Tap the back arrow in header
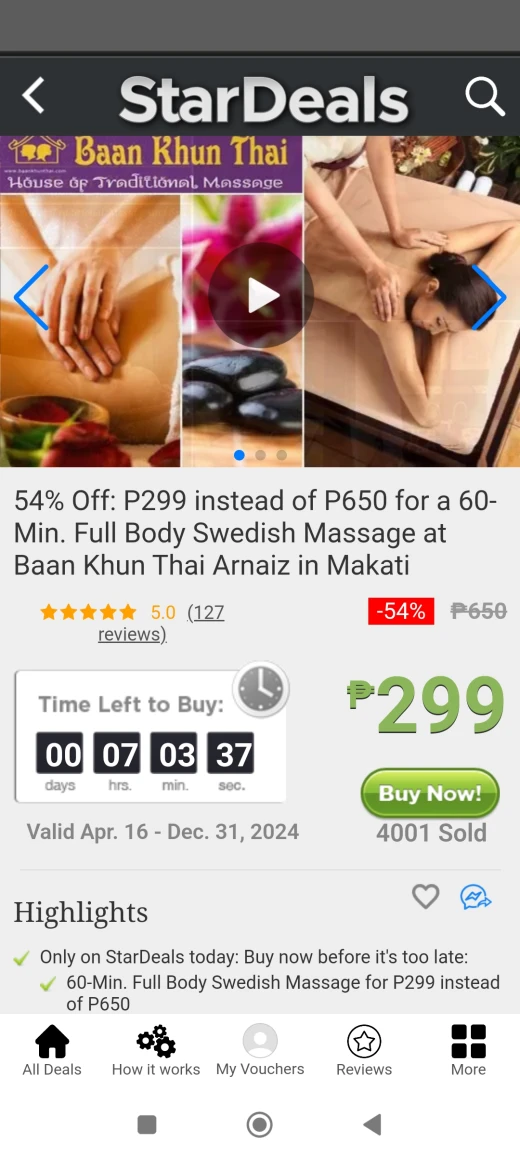Viewport: 520px width, 1156px height. coord(33,96)
